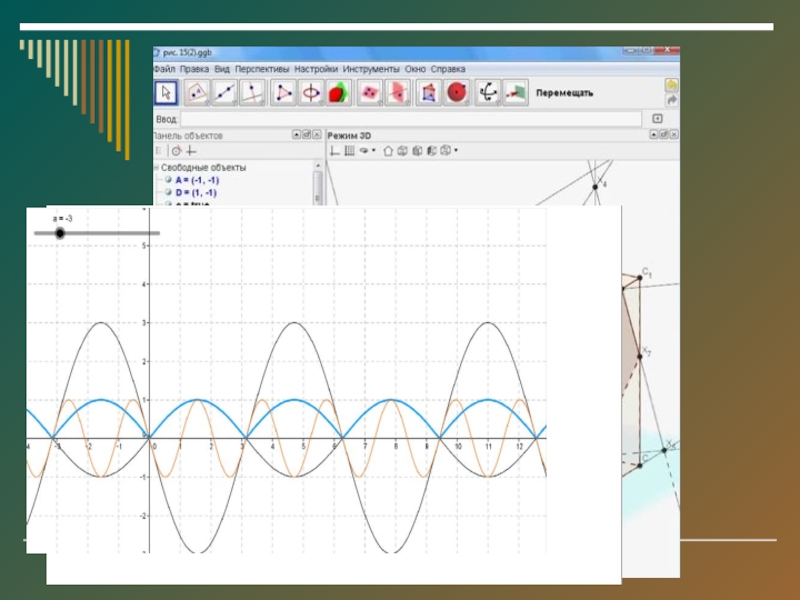Image resolution: width=800 pixels, height=600 pixels.
Task: Pick the Sphere tool icon
Action: [x=458, y=93]
